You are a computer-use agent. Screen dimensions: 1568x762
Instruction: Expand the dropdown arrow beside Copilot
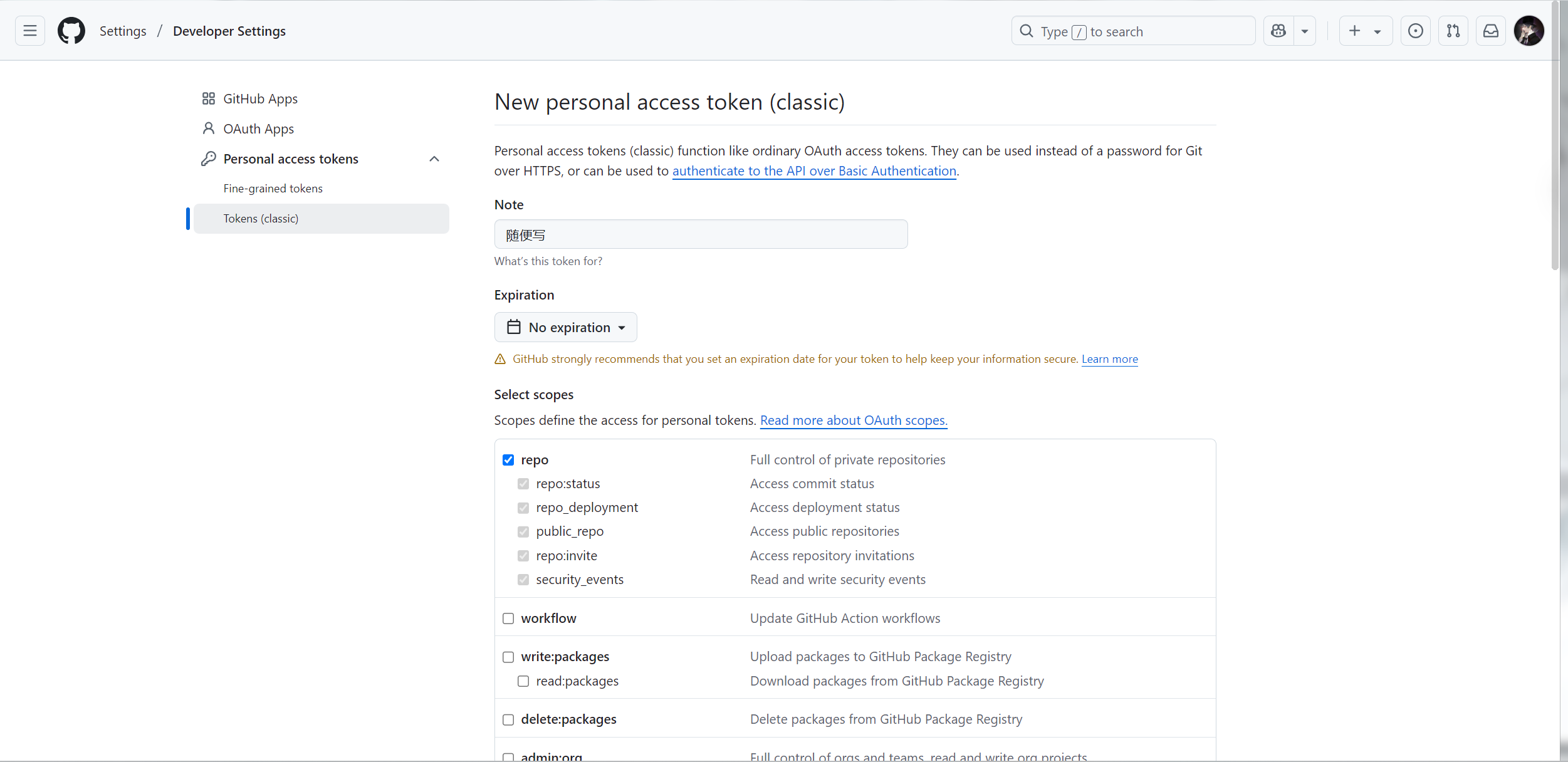1305,31
